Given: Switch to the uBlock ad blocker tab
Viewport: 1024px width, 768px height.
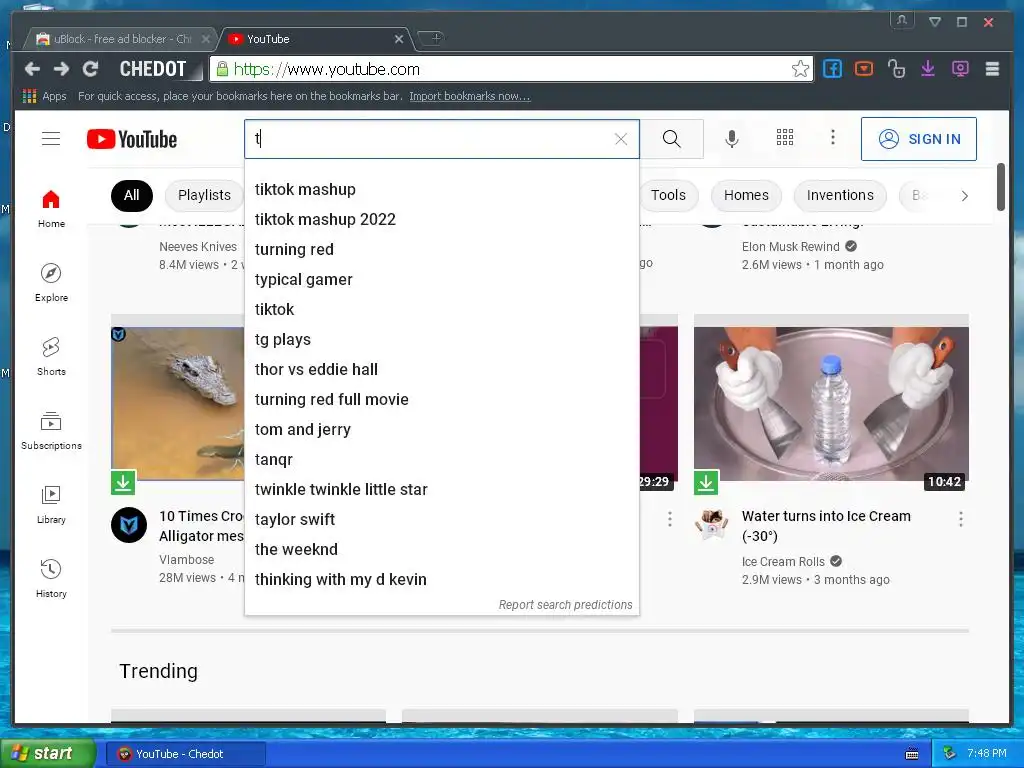Looking at the screenshot, I should click(x=123, y=39).
